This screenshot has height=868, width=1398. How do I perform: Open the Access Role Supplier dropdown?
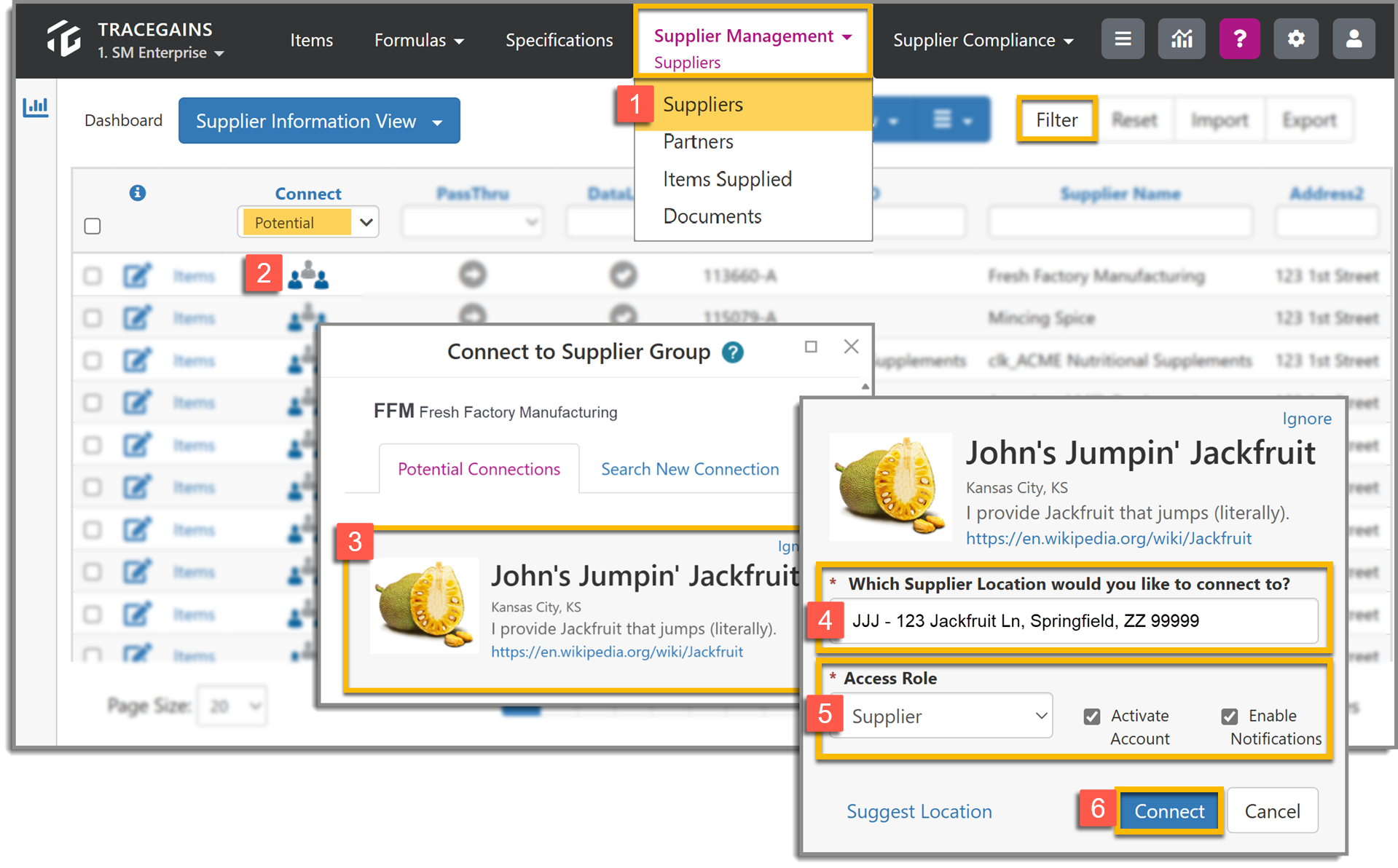[941, 716]
